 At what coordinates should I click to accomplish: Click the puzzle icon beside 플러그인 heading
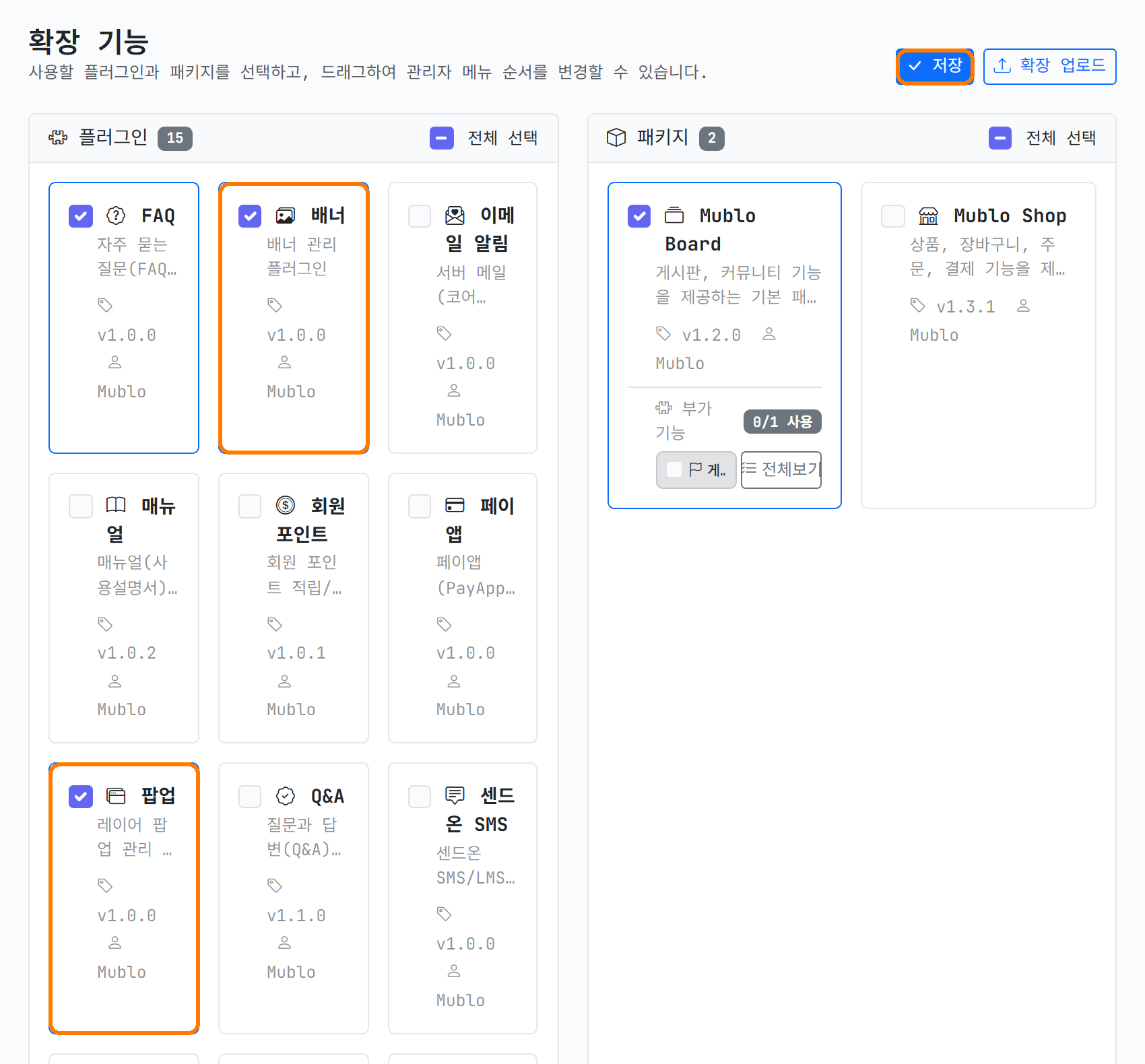58,138
